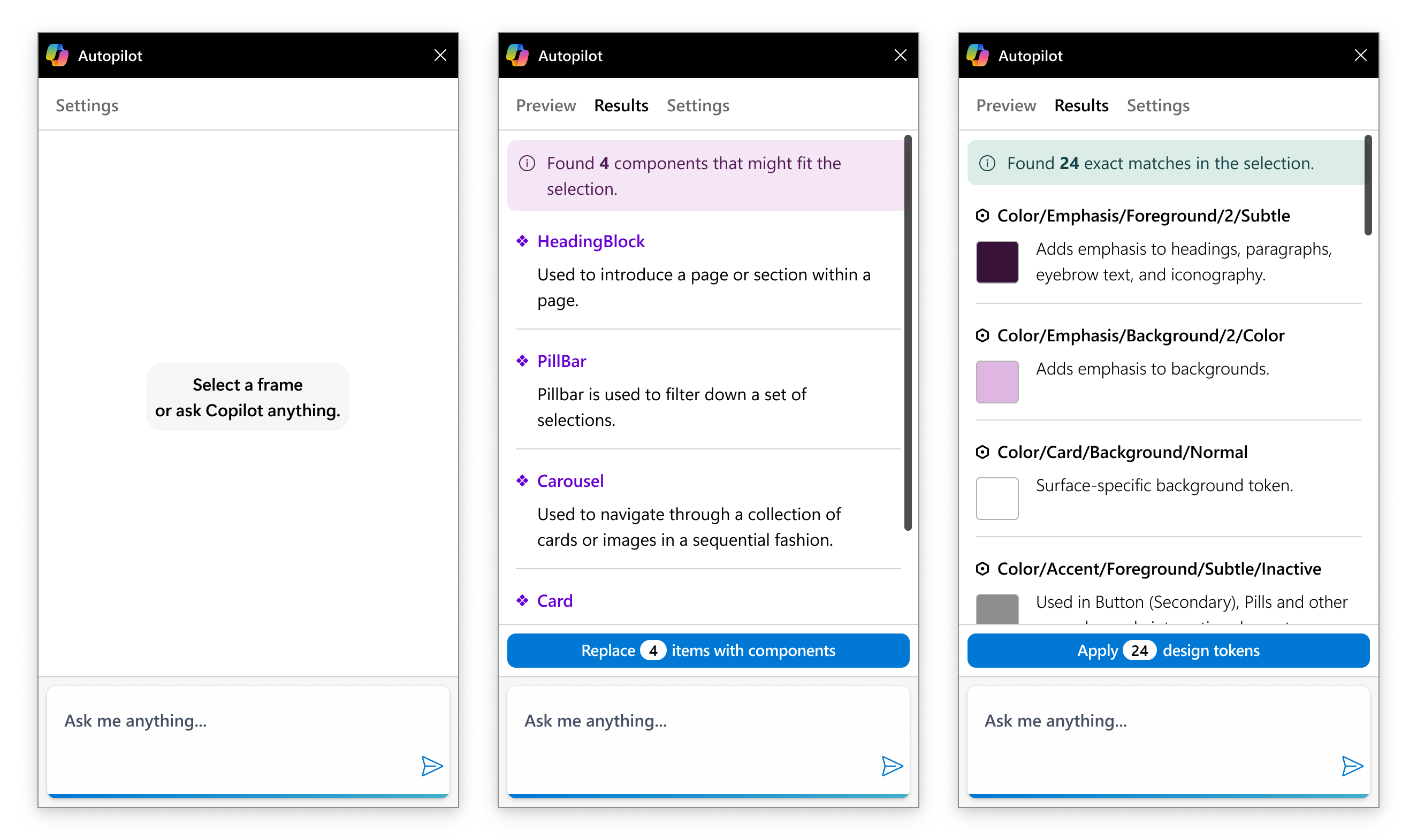The height and width of the screenshot is (840, 1417).
Task: Close the right Autopilot panel
Action: [1361, 55]
